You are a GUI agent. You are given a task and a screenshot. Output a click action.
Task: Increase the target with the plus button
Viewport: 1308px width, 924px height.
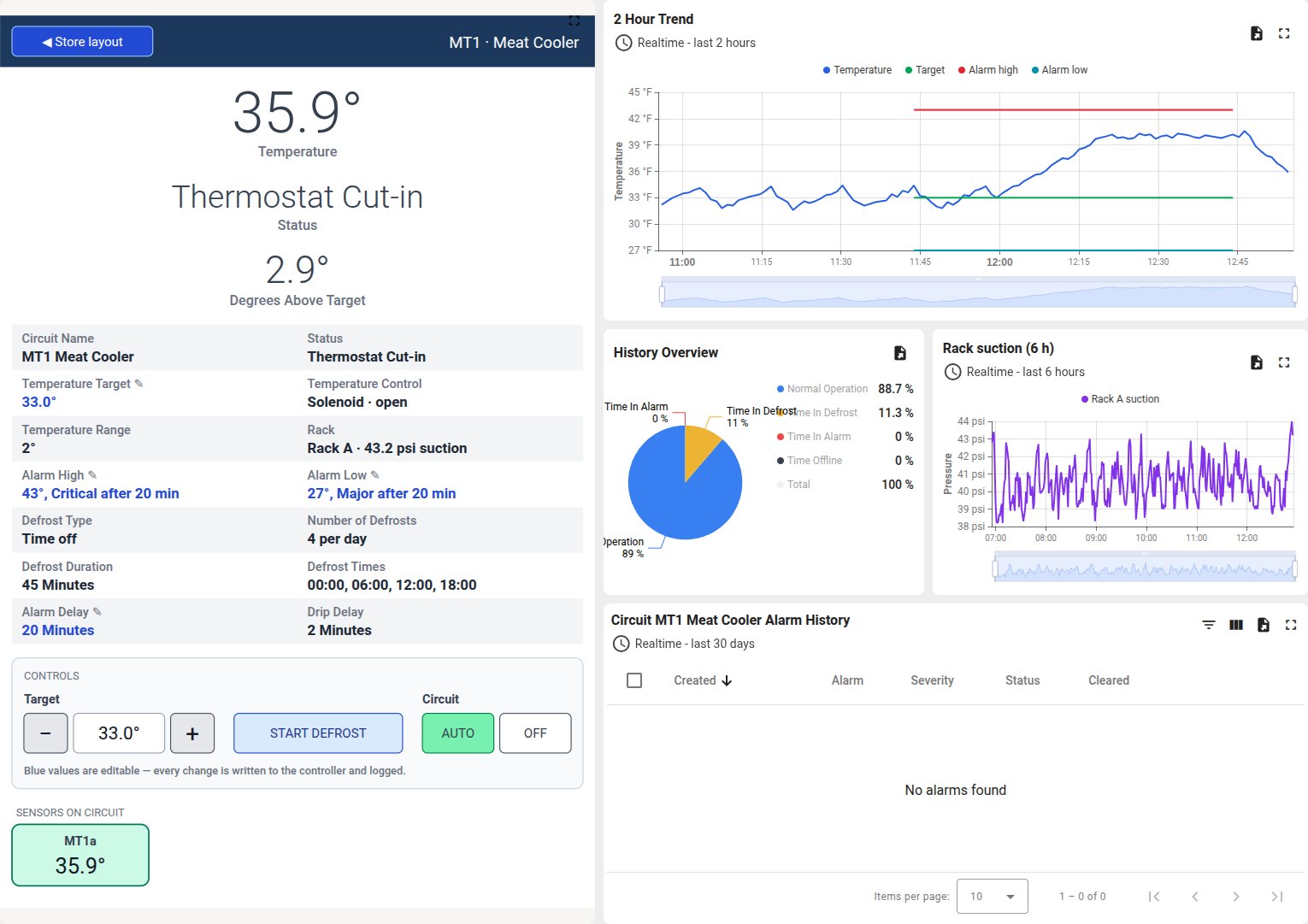[192, 733]
